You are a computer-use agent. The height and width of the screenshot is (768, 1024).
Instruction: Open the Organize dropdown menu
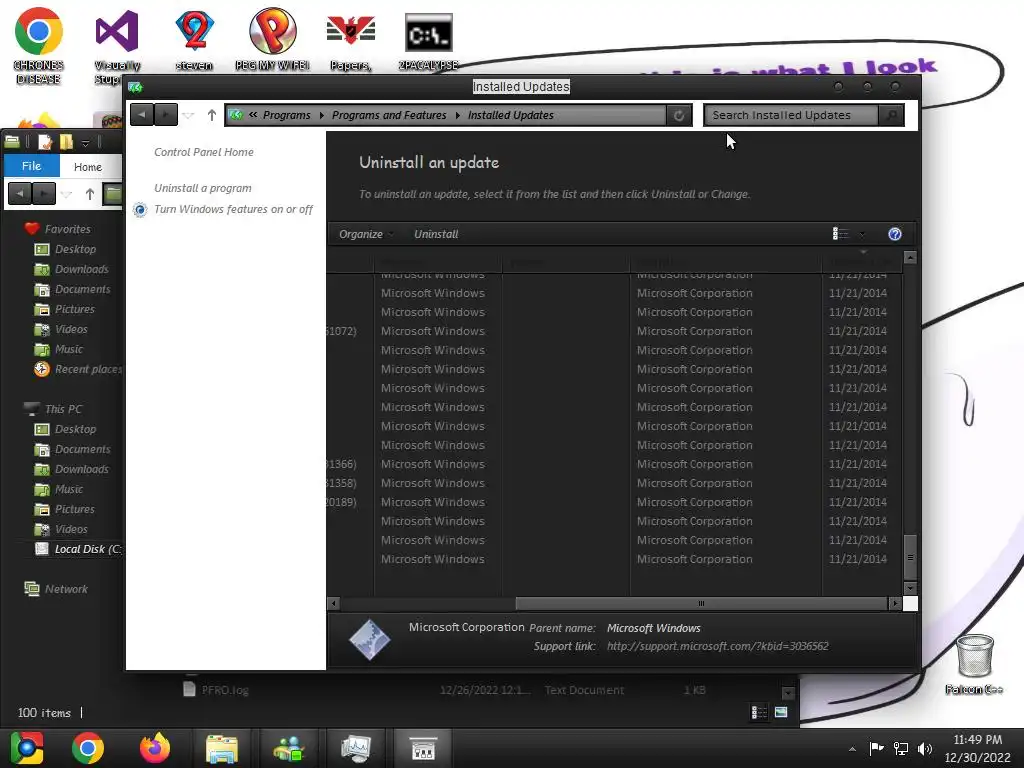pos(366,234)
